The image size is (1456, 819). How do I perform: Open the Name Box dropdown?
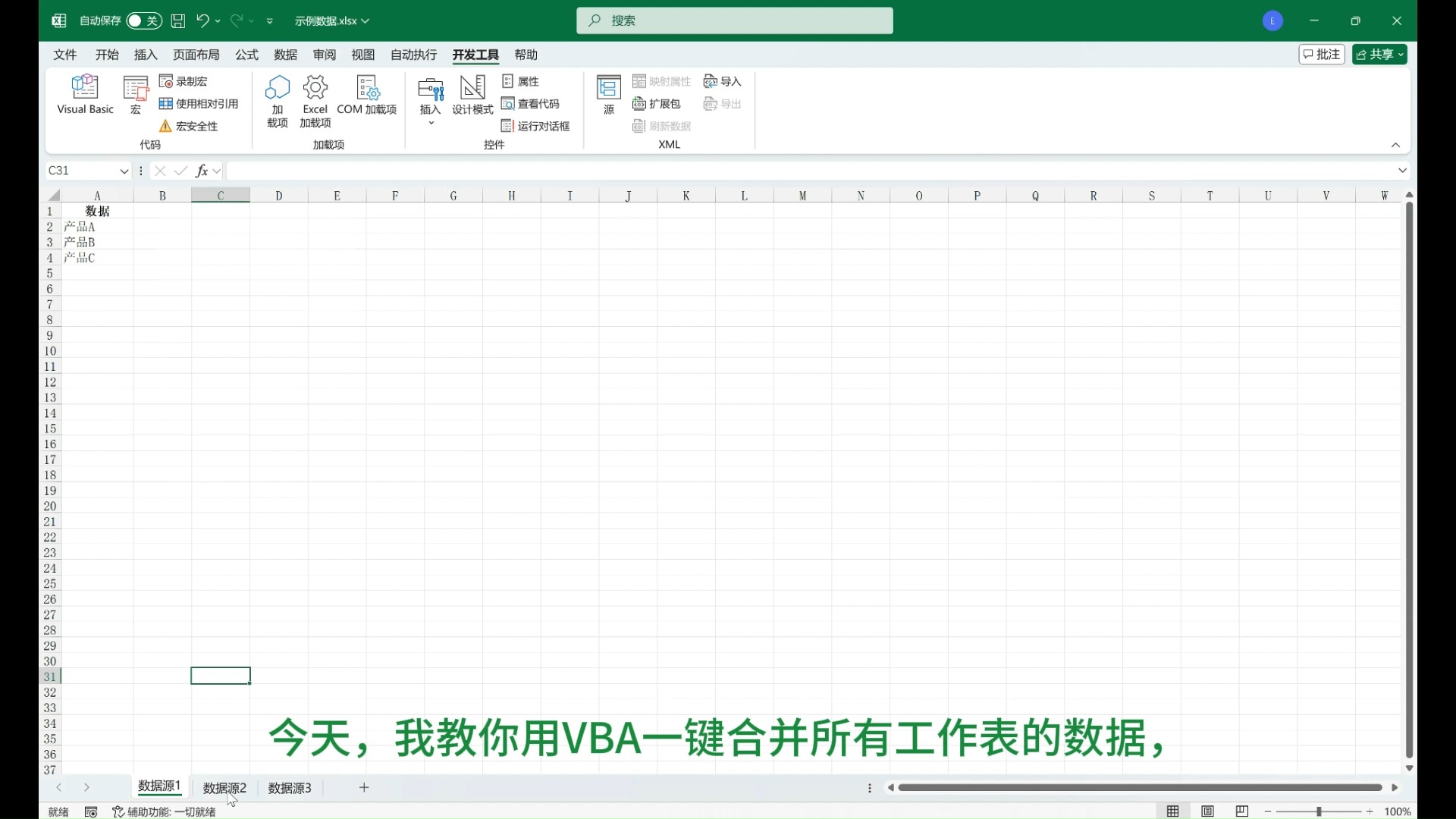[124, 171]
